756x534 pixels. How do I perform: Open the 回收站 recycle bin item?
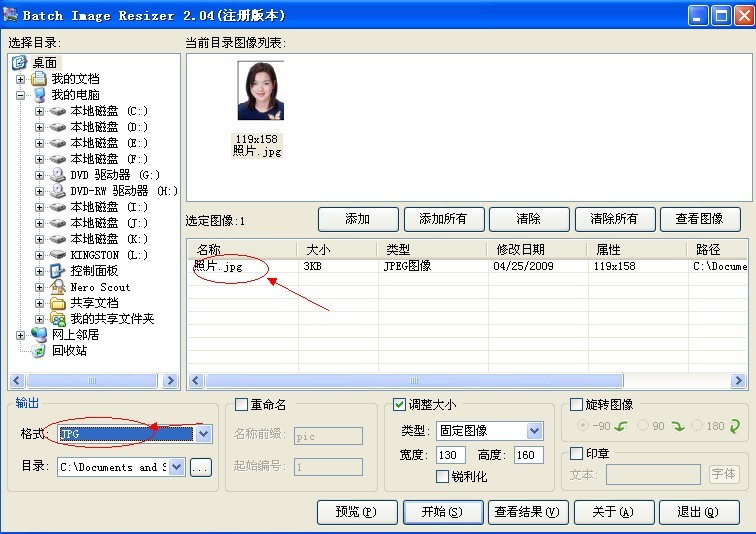39,351
